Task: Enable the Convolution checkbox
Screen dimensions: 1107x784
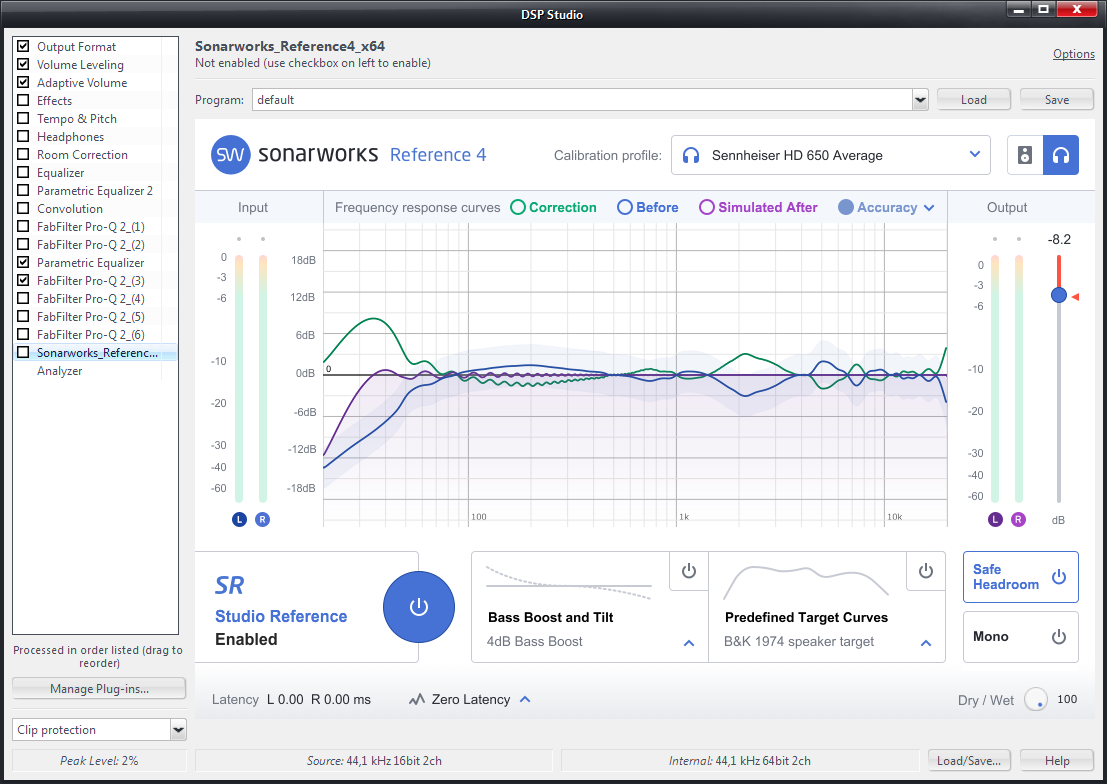Action: pyautogui.click(x=23, y=208)
